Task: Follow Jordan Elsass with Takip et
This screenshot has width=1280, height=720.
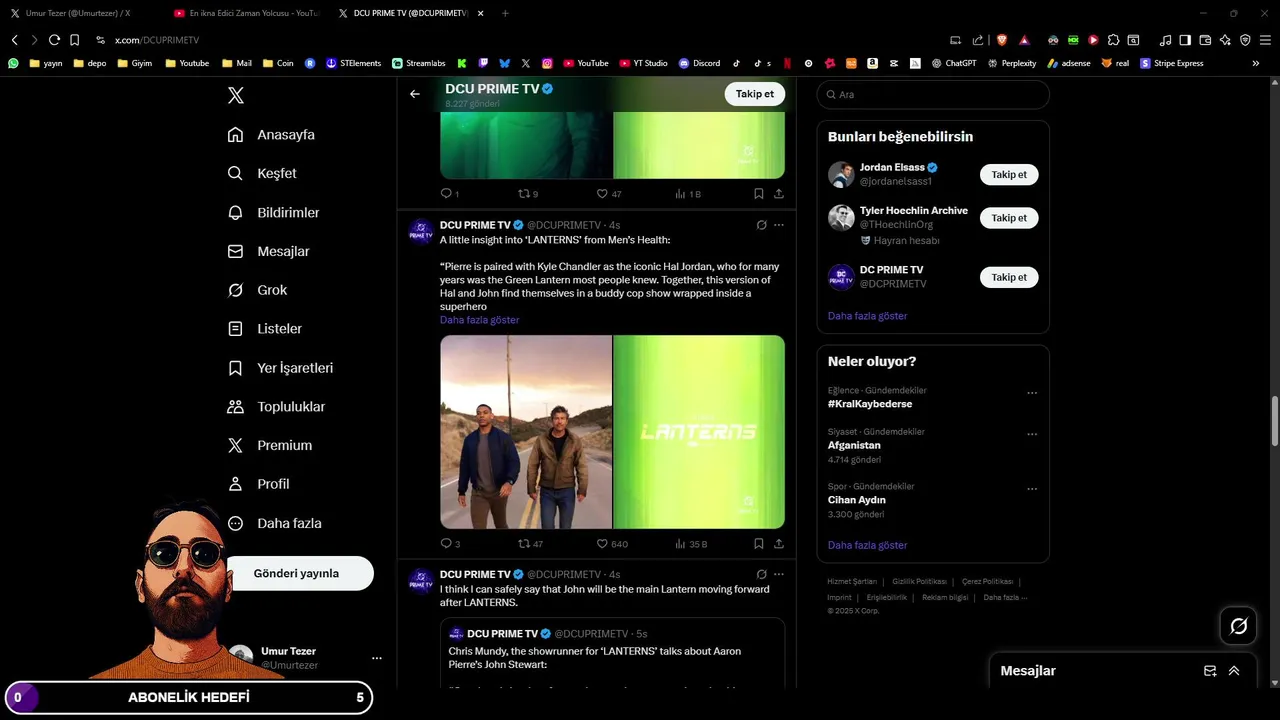Action: [1009, 174]
